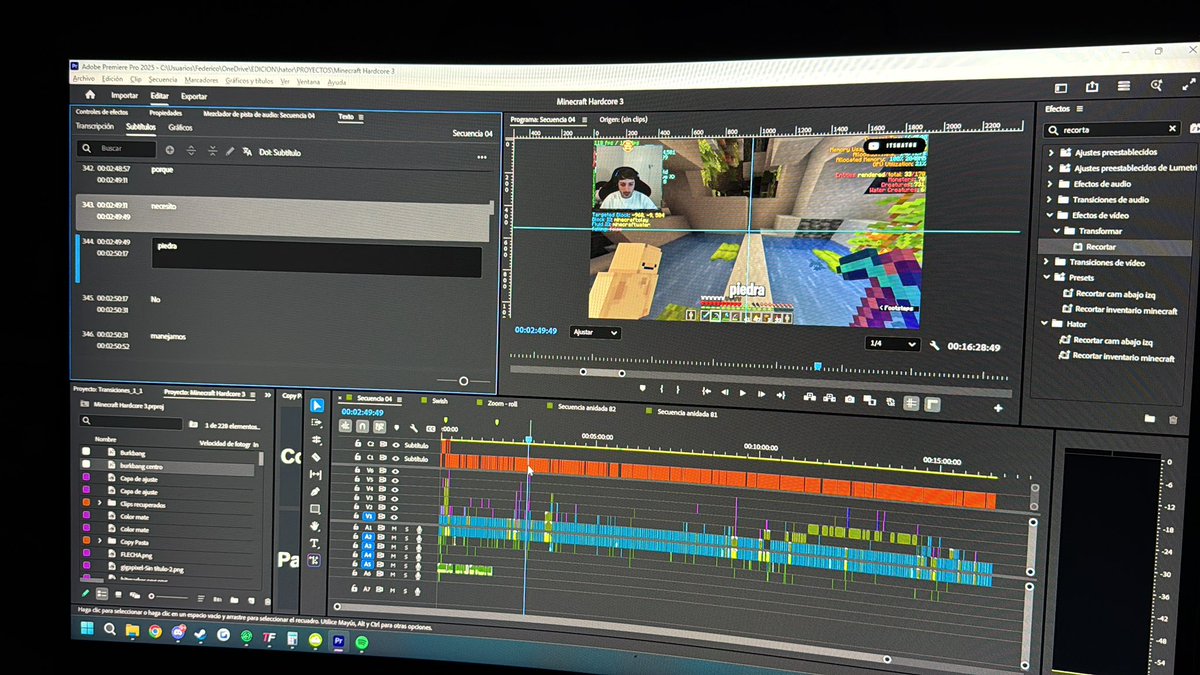Viewport: 1200px width, 675px height.
Task: Open the Swish sequence tab
Action: (440, 401)
